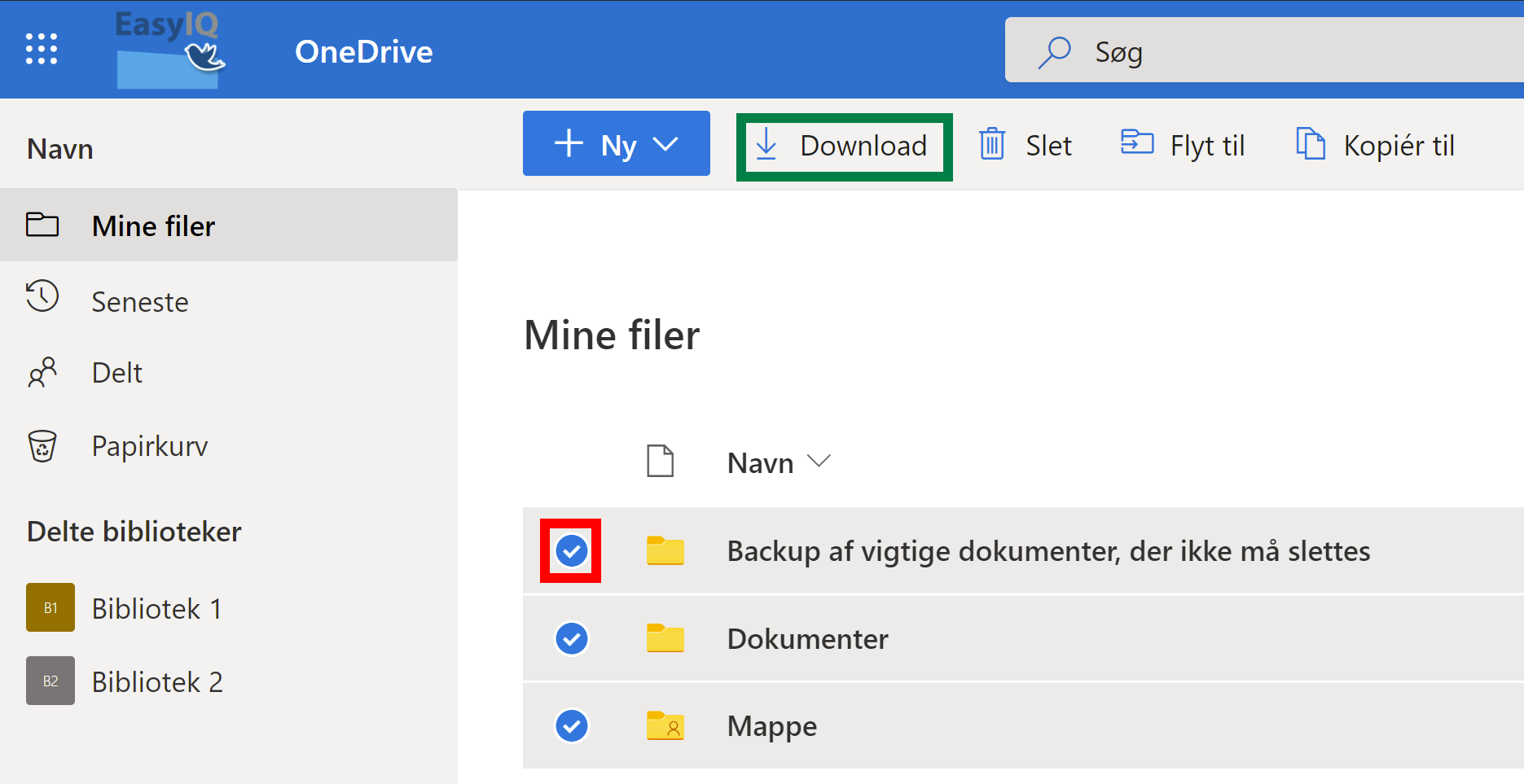
Task: Click the EasyIQ logo
Action: click(169, 49)
